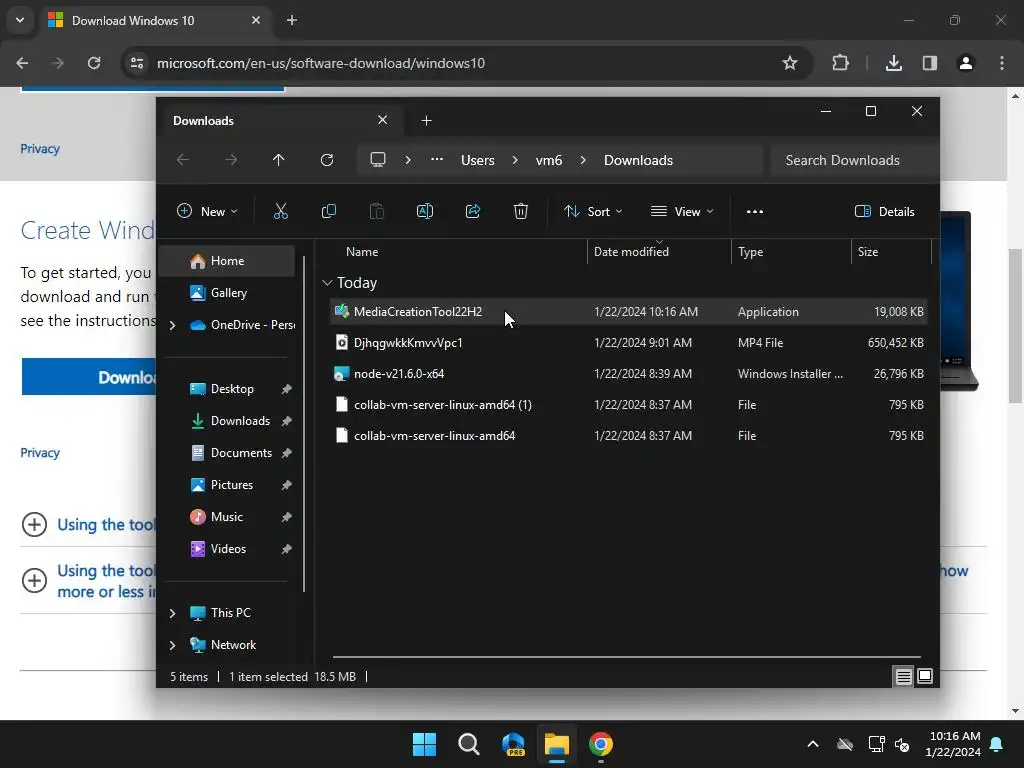Click the Explorer Up arrow button

pos(279,160)
